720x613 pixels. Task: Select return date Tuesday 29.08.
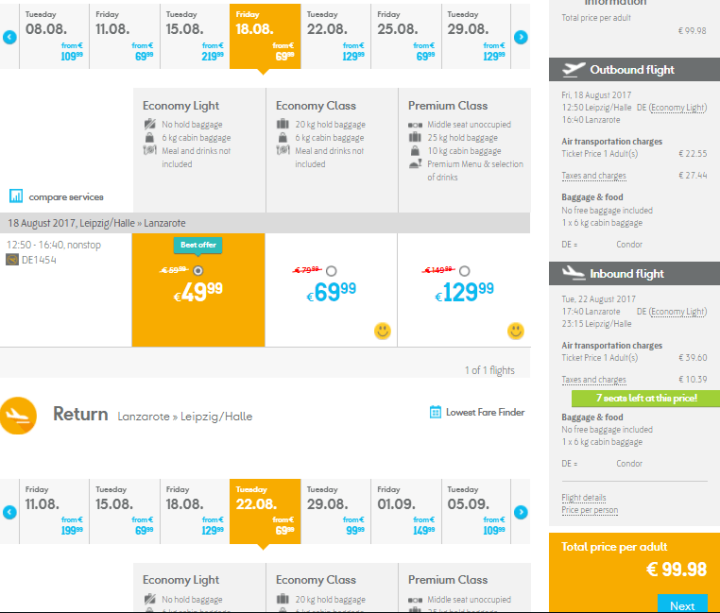[x=335, y=511]
